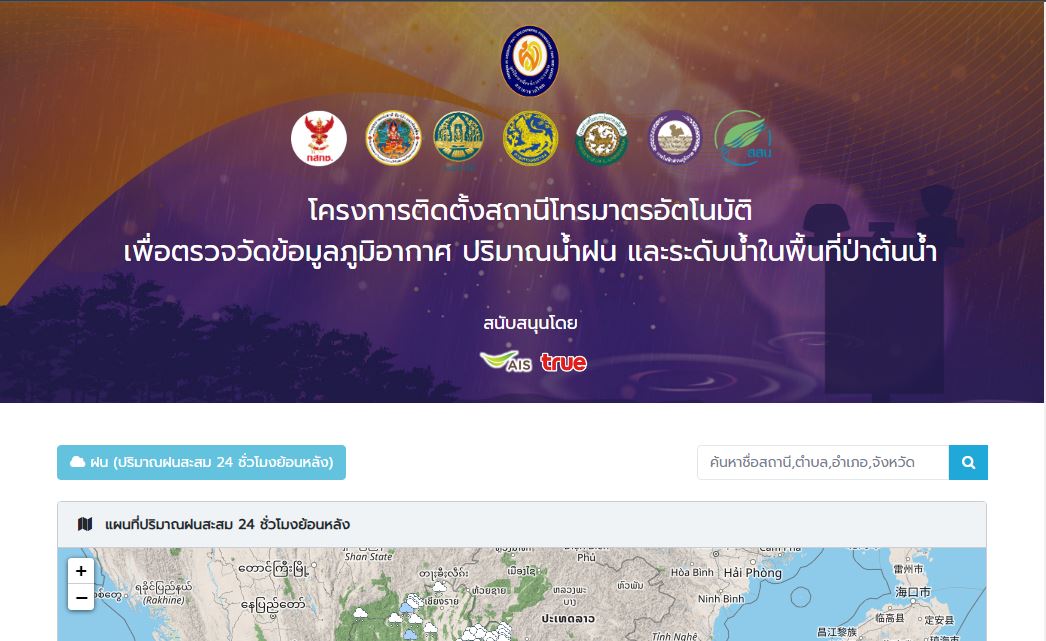Click the green-gold temple seal logo

tap(458, 137)
